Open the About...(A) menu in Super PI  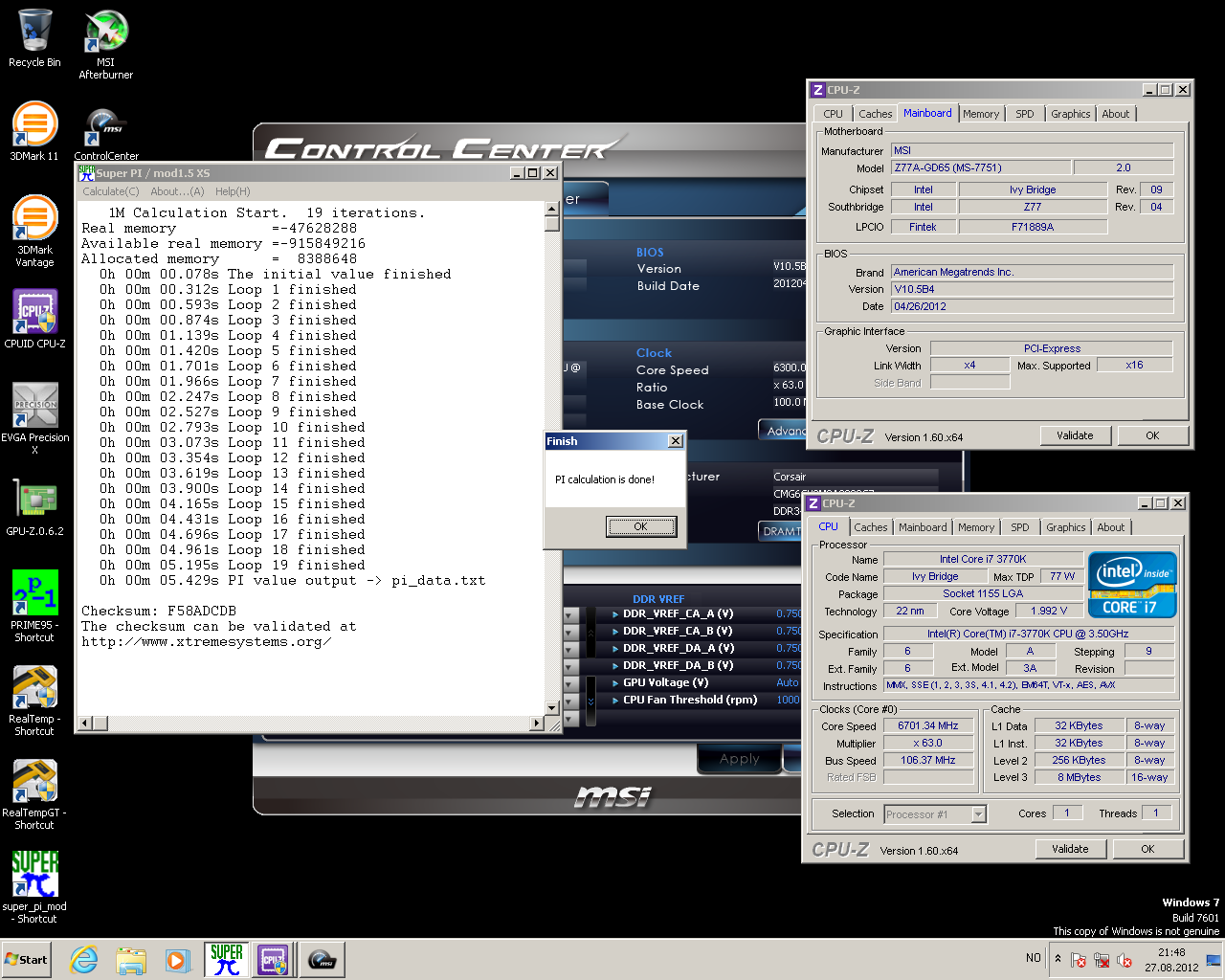(177, 191)
